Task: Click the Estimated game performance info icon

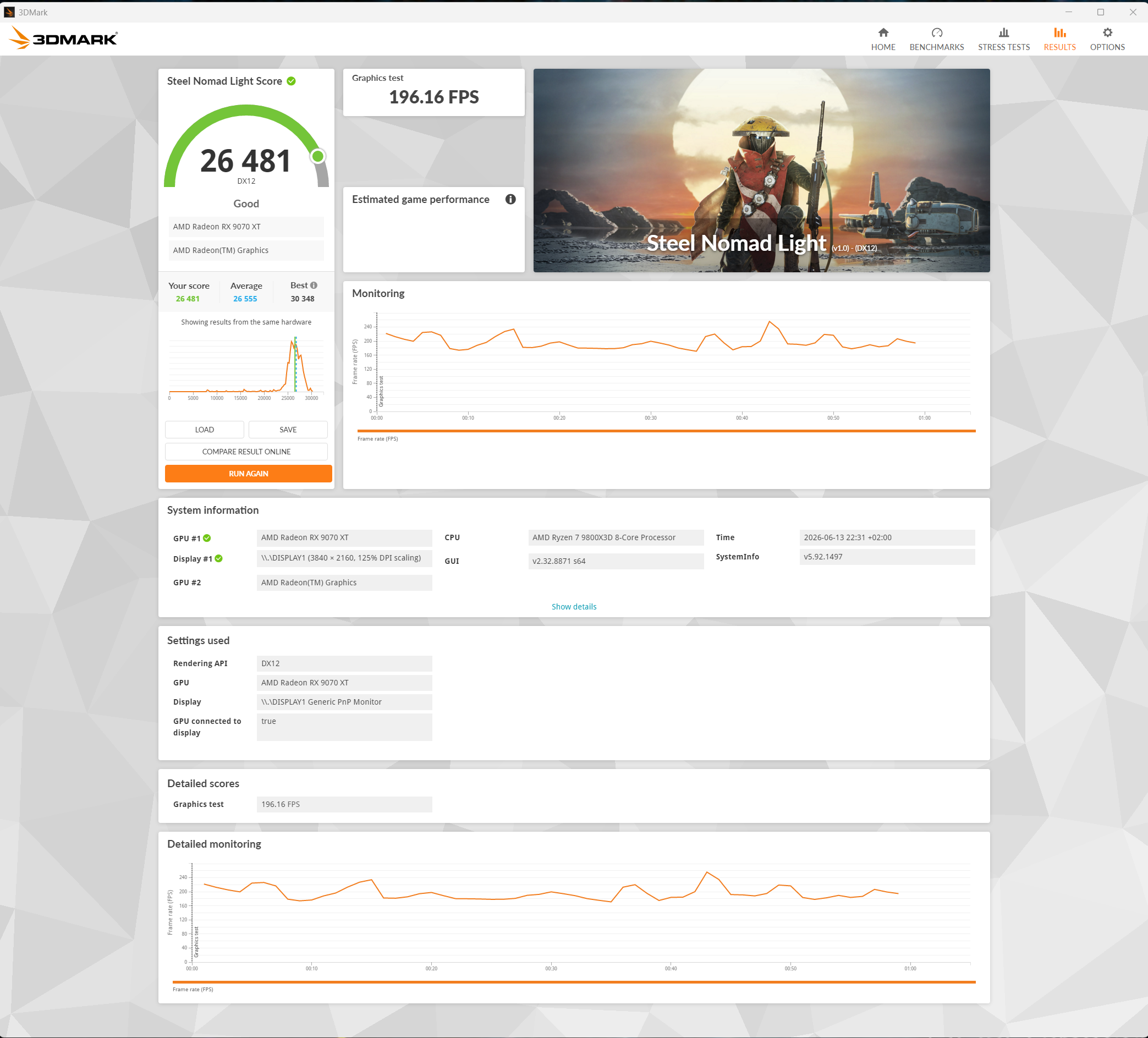Action: [x=510, y=199]
